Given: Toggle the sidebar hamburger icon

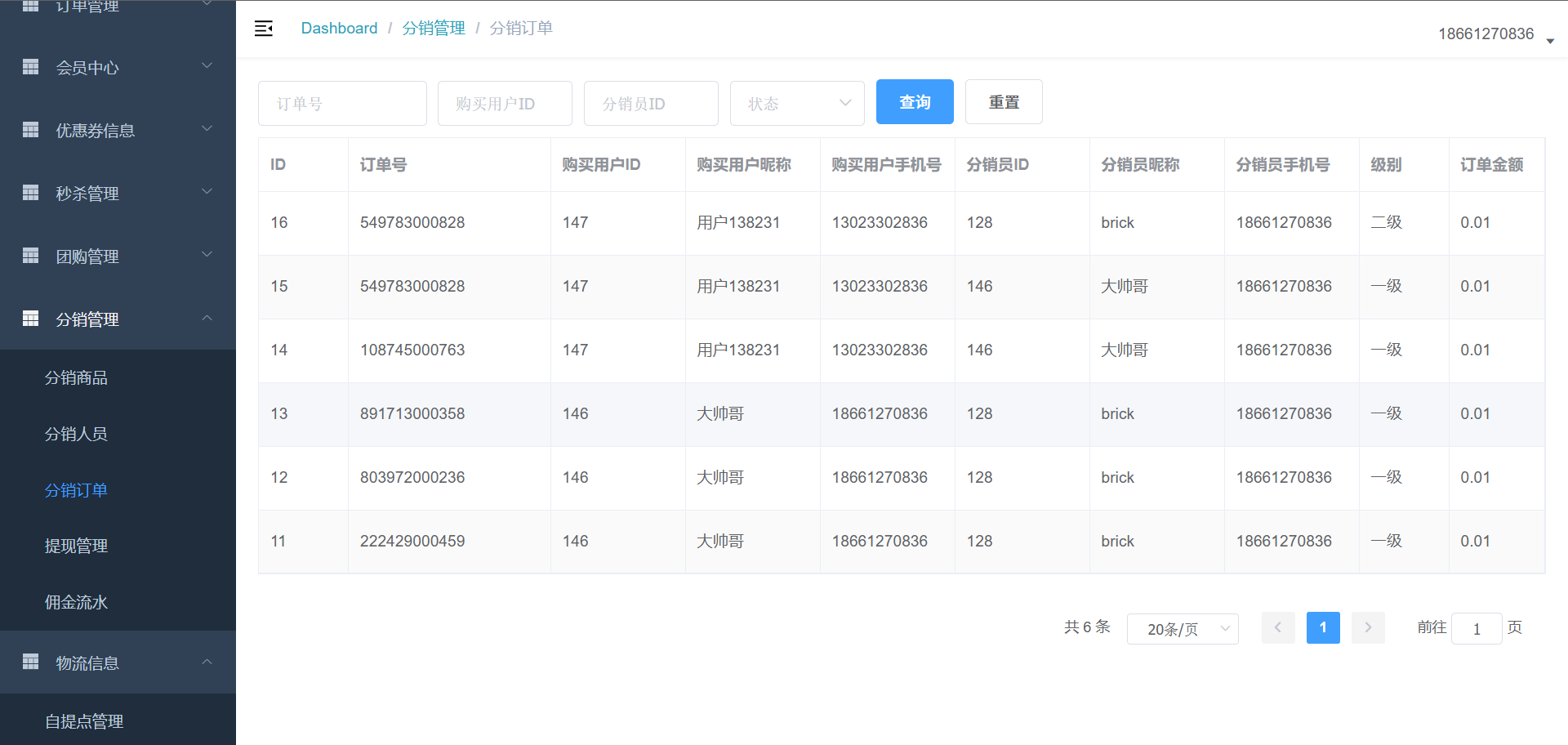Looking at the screenshot, I should (264, 29).
